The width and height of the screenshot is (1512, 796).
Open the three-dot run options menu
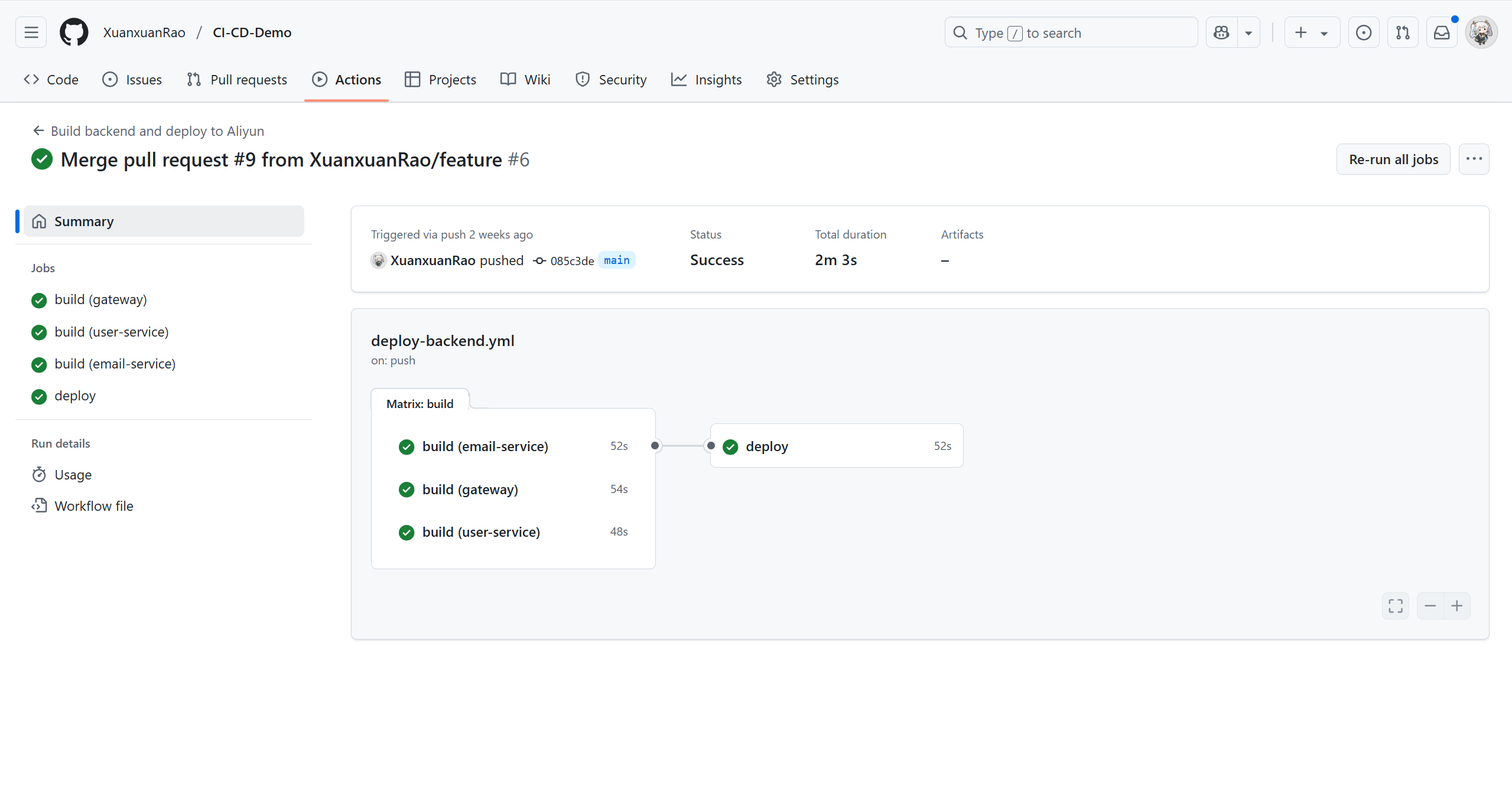click(x=1474, y=159)
